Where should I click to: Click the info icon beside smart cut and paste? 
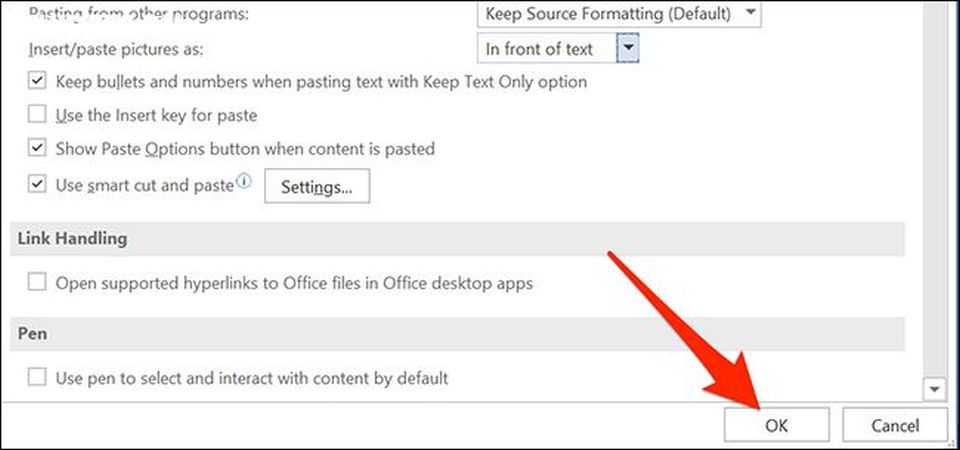coord(243,182)
